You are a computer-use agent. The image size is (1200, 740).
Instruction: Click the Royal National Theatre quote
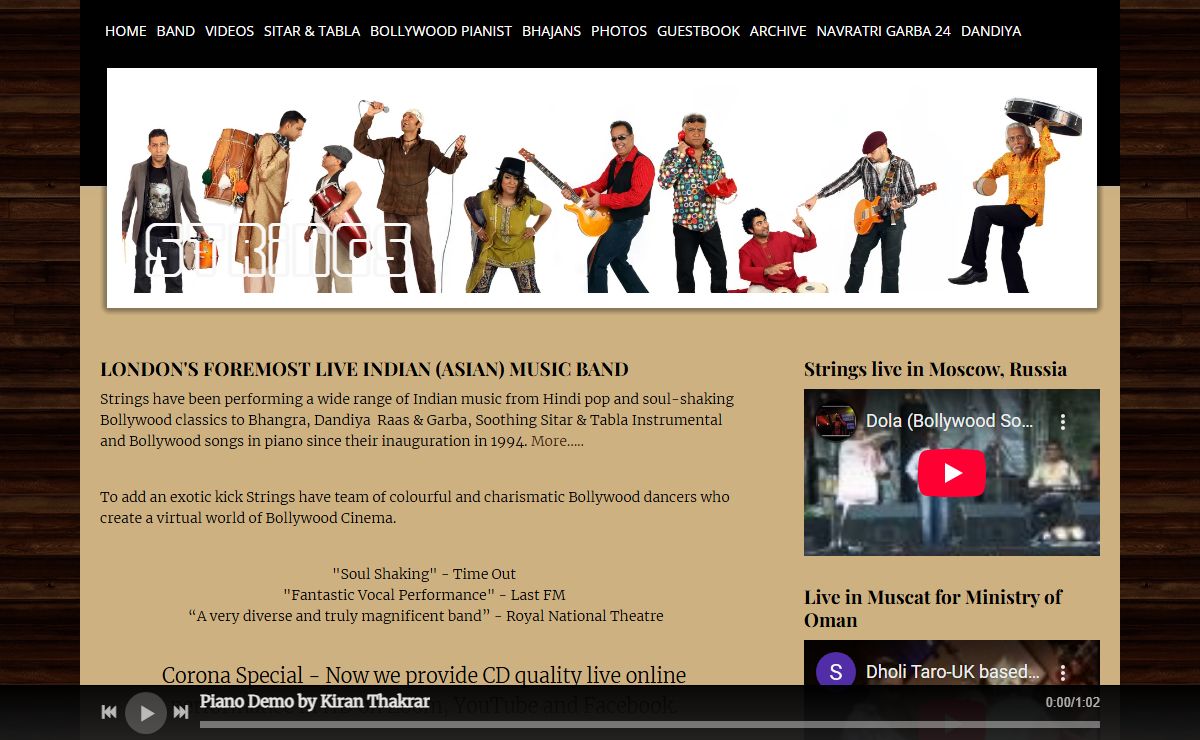tap(425, 616)
